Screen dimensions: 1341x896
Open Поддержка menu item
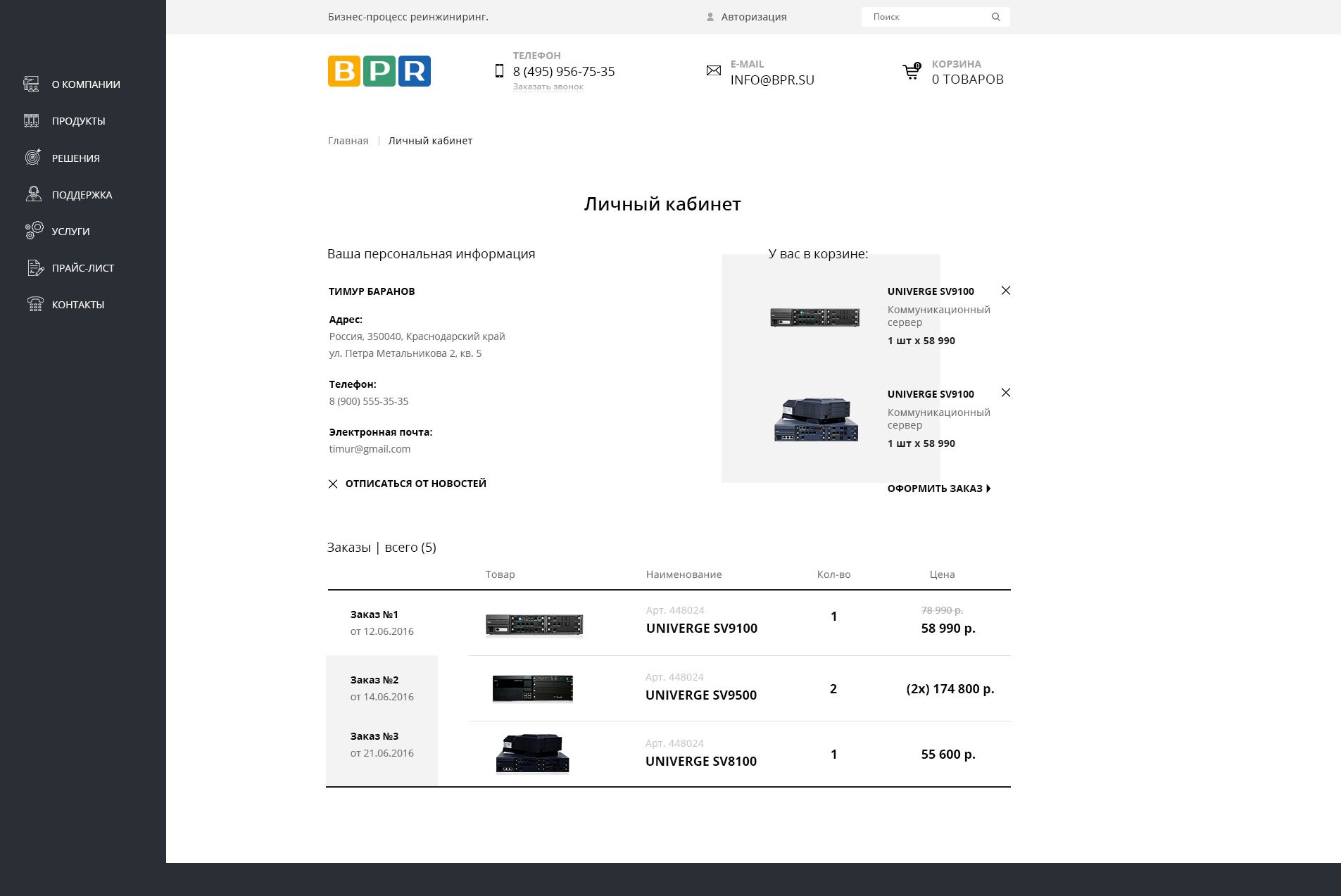[82, 195]
